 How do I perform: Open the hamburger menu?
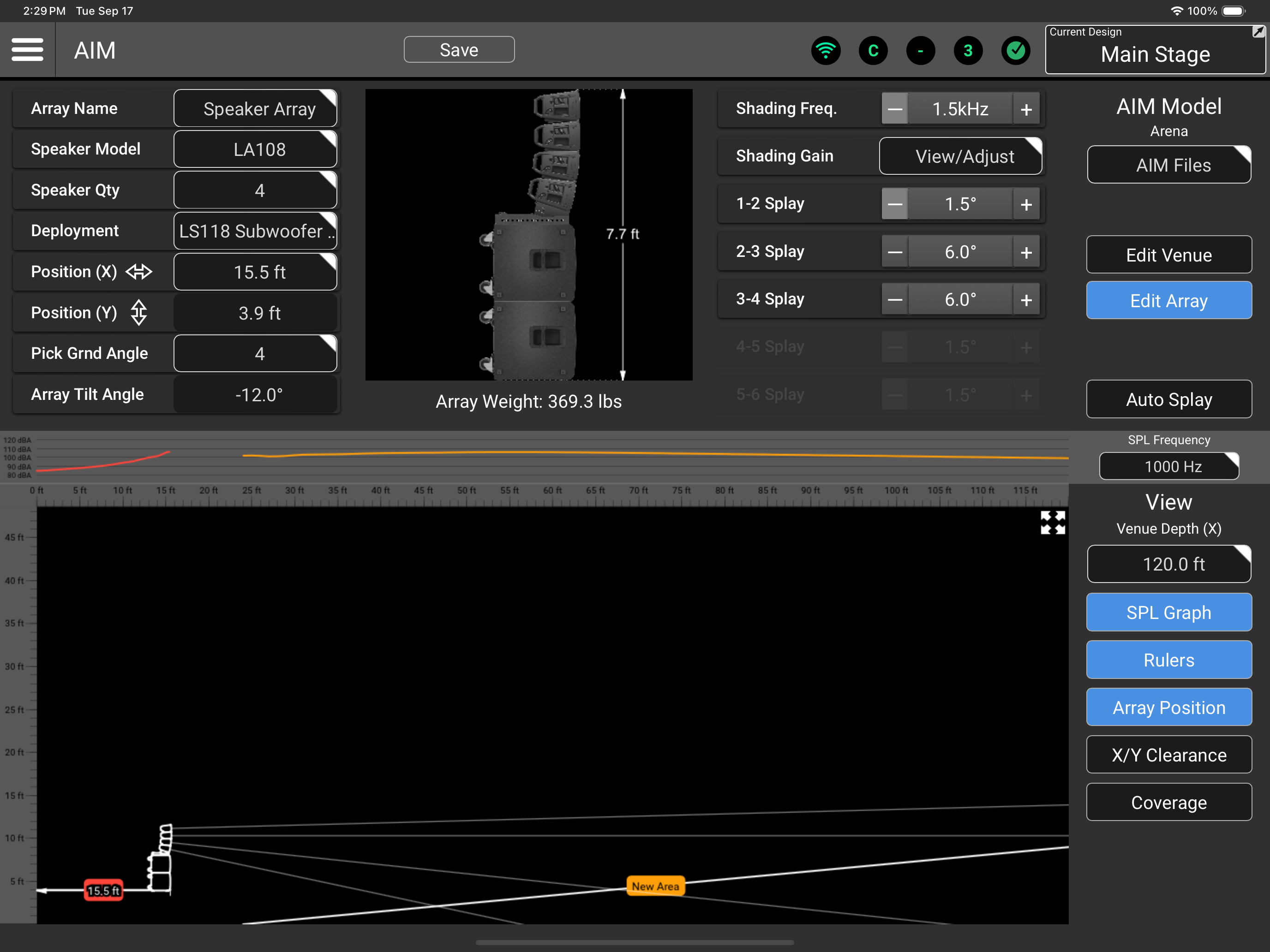click(27, 50)
